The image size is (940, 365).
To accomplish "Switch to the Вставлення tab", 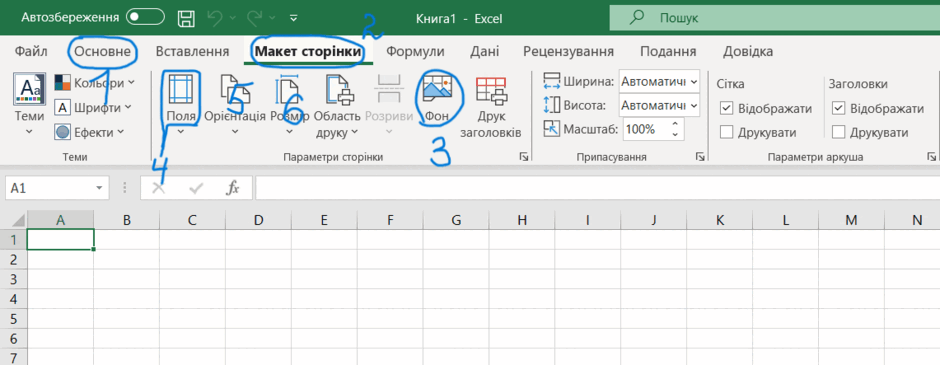I will click(x=192, y=52).
